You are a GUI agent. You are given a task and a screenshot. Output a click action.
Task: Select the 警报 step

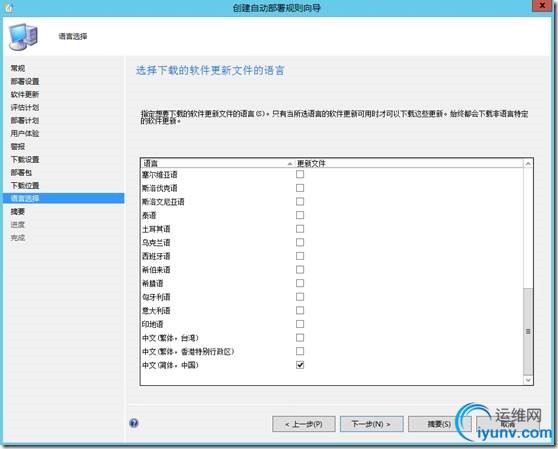point(17,146)
